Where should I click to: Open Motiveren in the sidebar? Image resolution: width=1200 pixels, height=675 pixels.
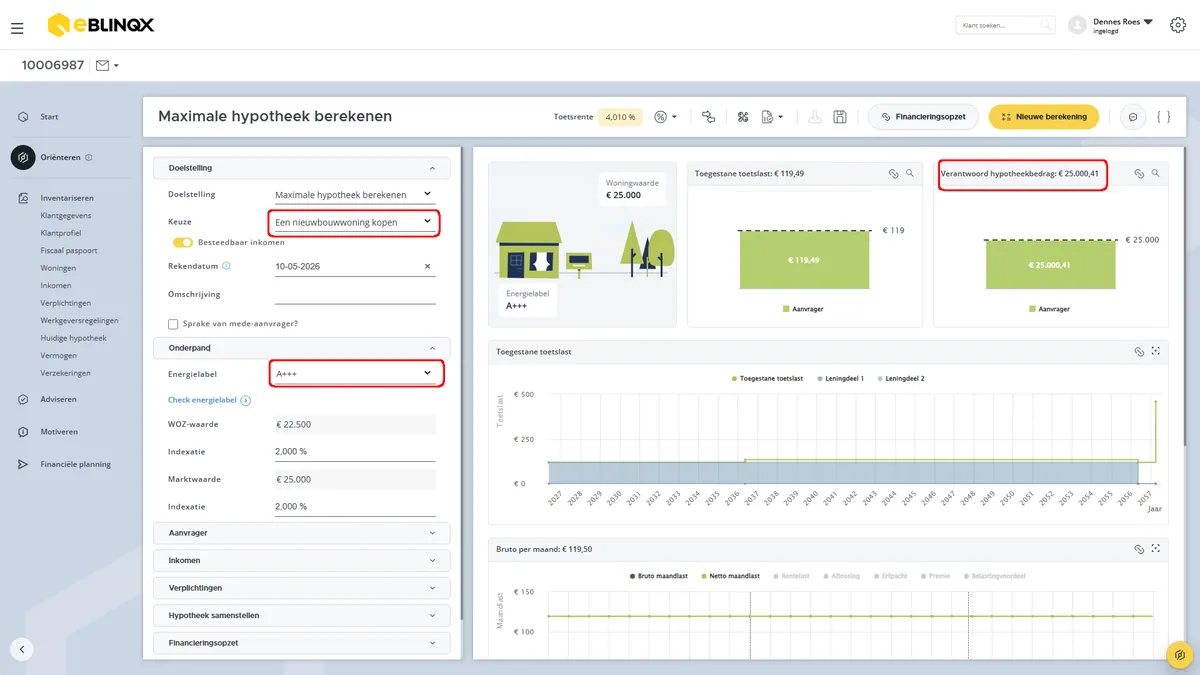click(x=59, y=432)
